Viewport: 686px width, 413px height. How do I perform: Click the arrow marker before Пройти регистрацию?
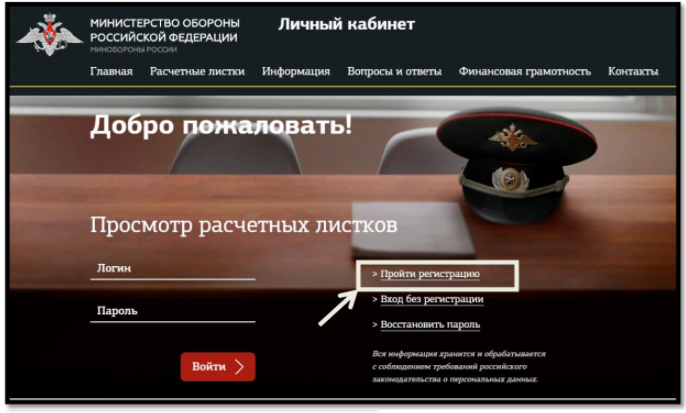click(374, 274)
